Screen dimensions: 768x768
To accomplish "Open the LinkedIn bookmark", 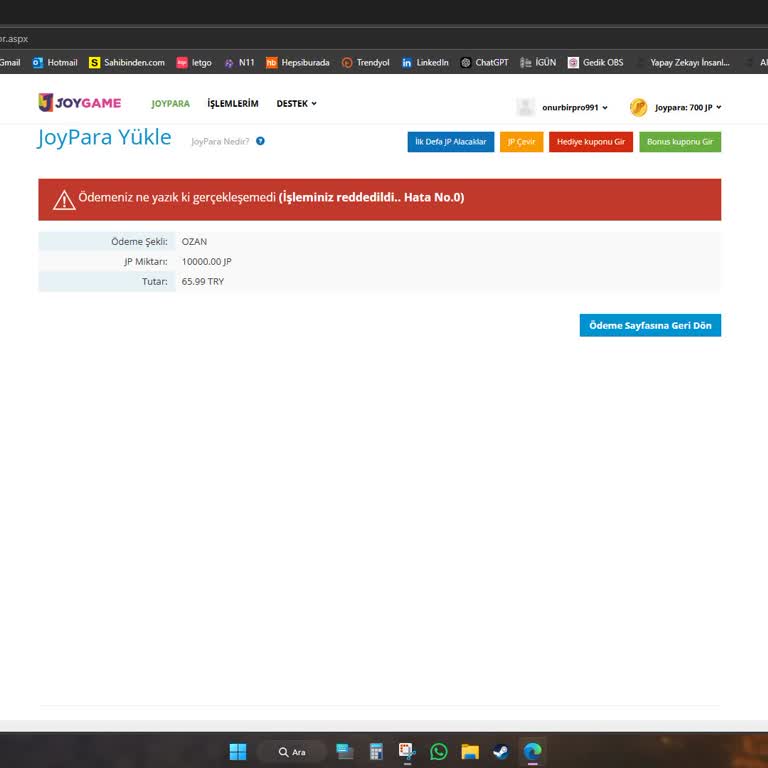I will [x=425, y=63].
